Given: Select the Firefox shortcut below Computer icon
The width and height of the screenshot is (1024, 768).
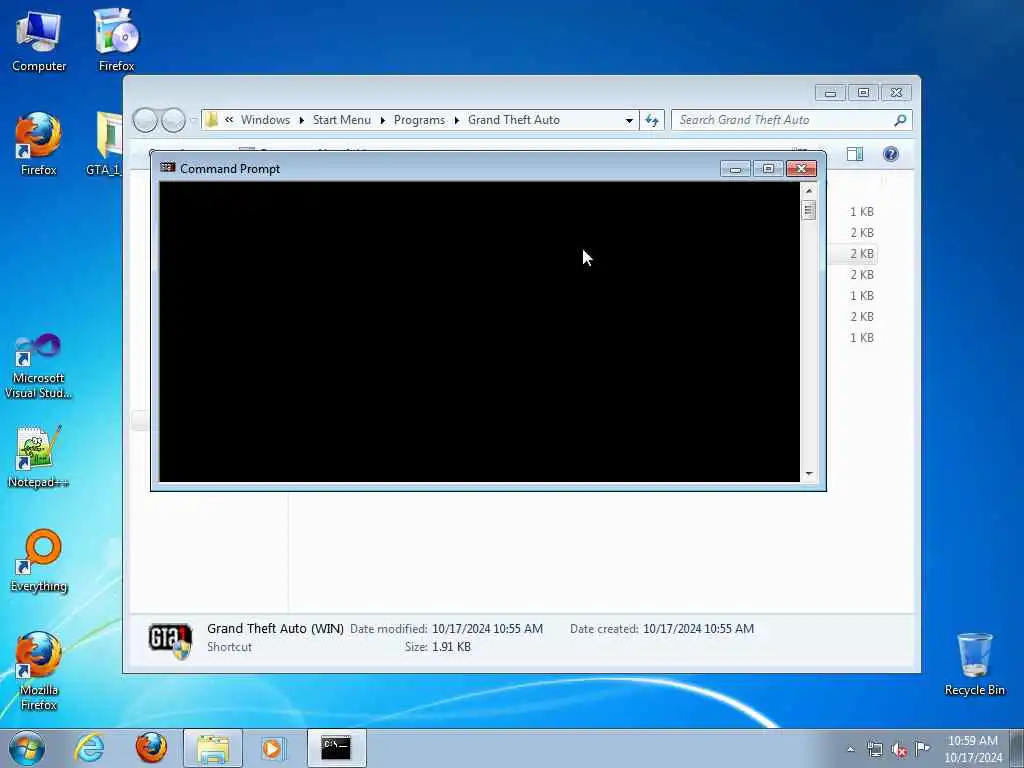Looking at the screenshot, I should [x=39, y=144].
